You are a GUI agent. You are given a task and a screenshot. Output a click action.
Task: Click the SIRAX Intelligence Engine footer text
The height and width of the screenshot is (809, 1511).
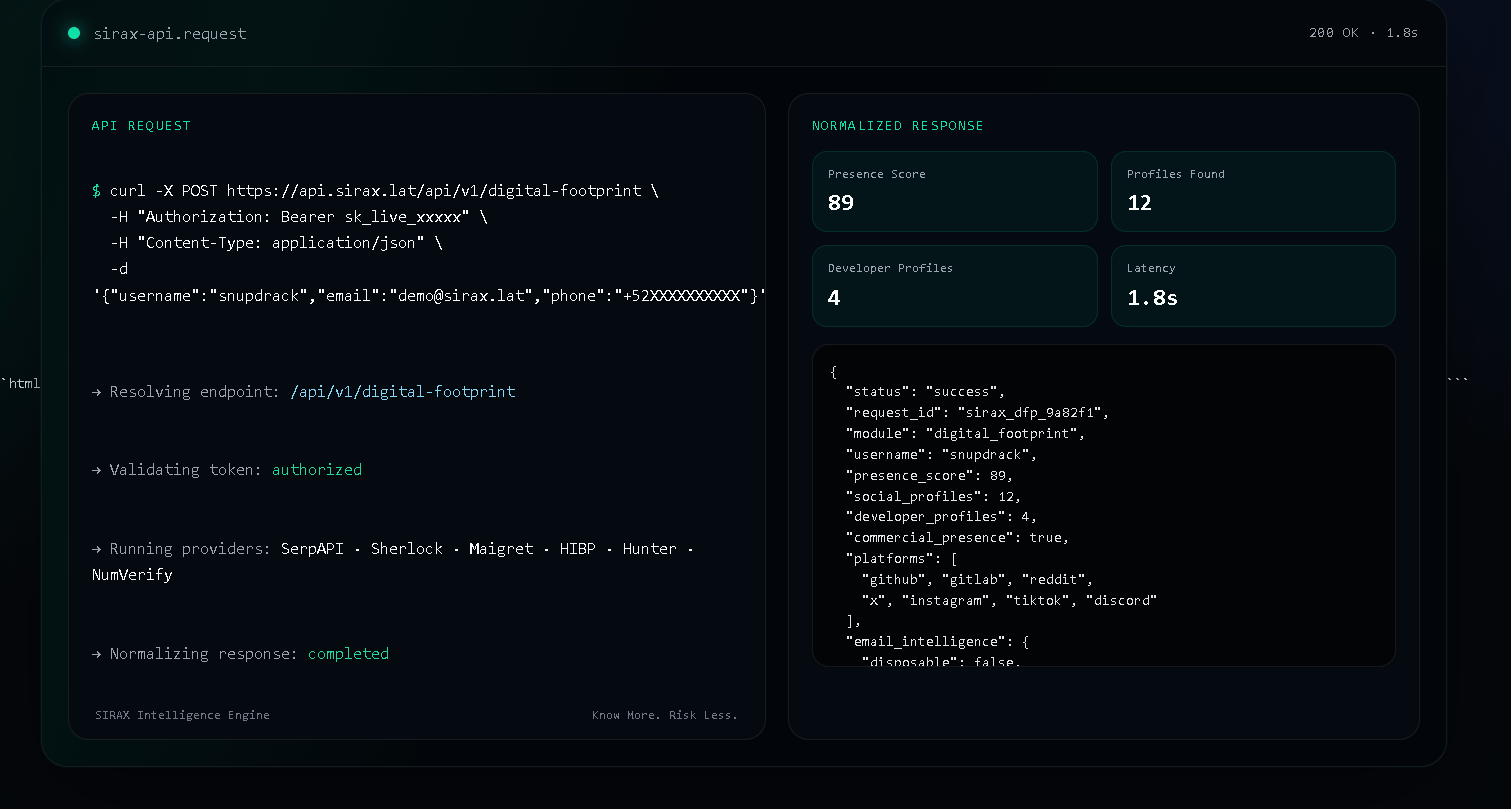tap(182, 715)
